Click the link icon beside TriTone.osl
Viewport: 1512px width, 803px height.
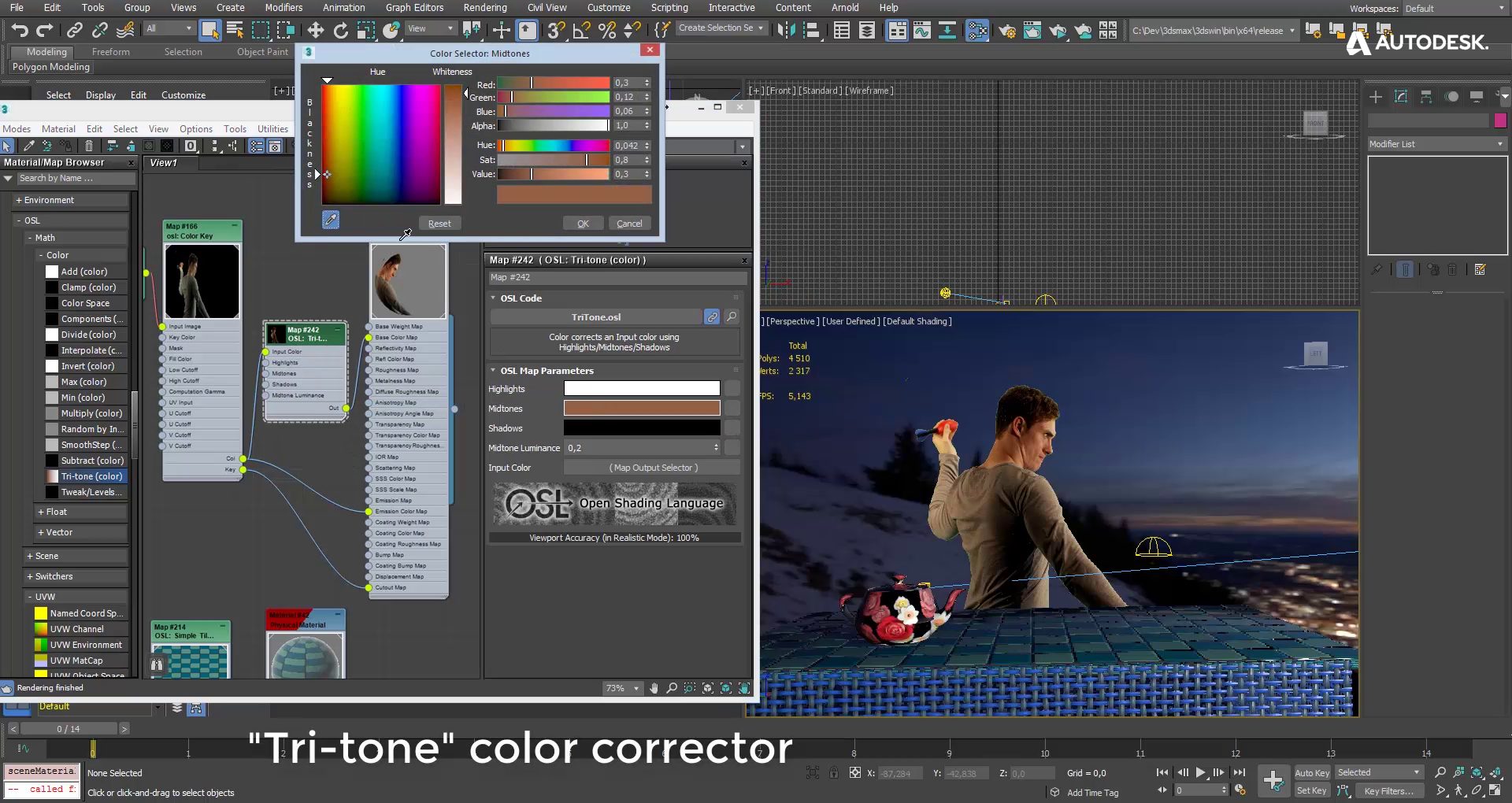pos(712,316)
